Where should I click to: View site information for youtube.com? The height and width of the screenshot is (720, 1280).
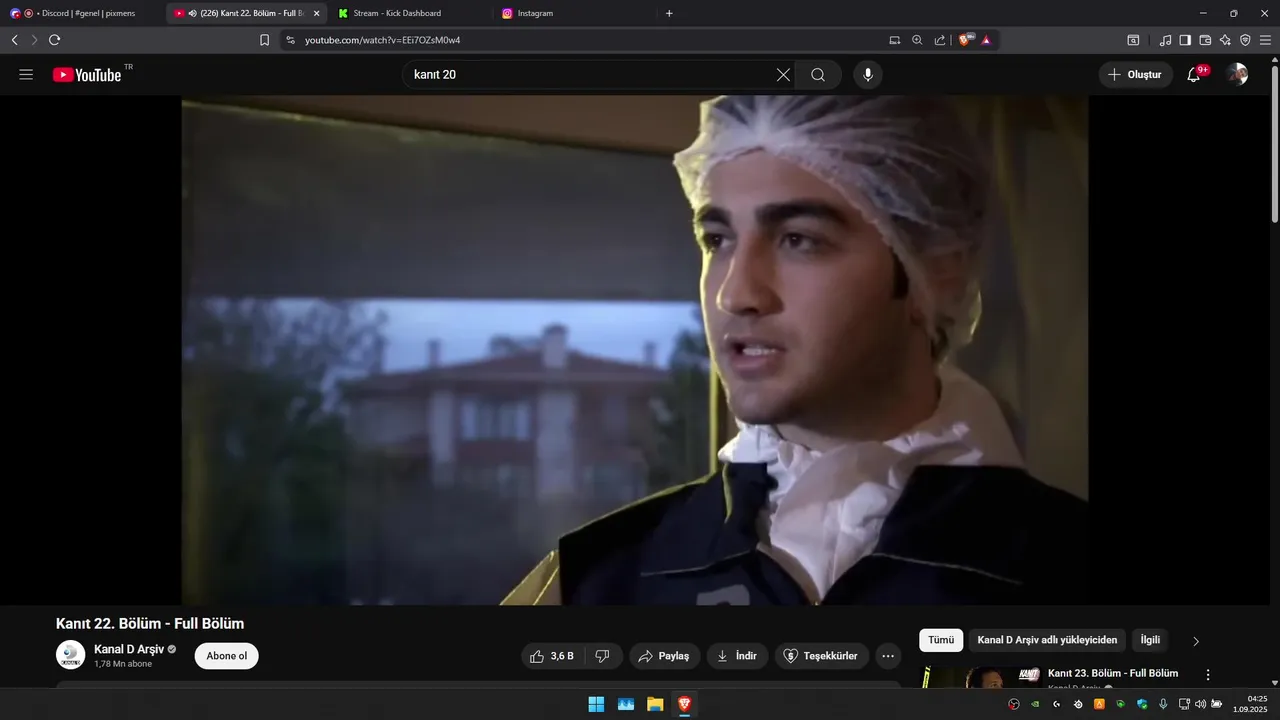click(x=290, y=40)
